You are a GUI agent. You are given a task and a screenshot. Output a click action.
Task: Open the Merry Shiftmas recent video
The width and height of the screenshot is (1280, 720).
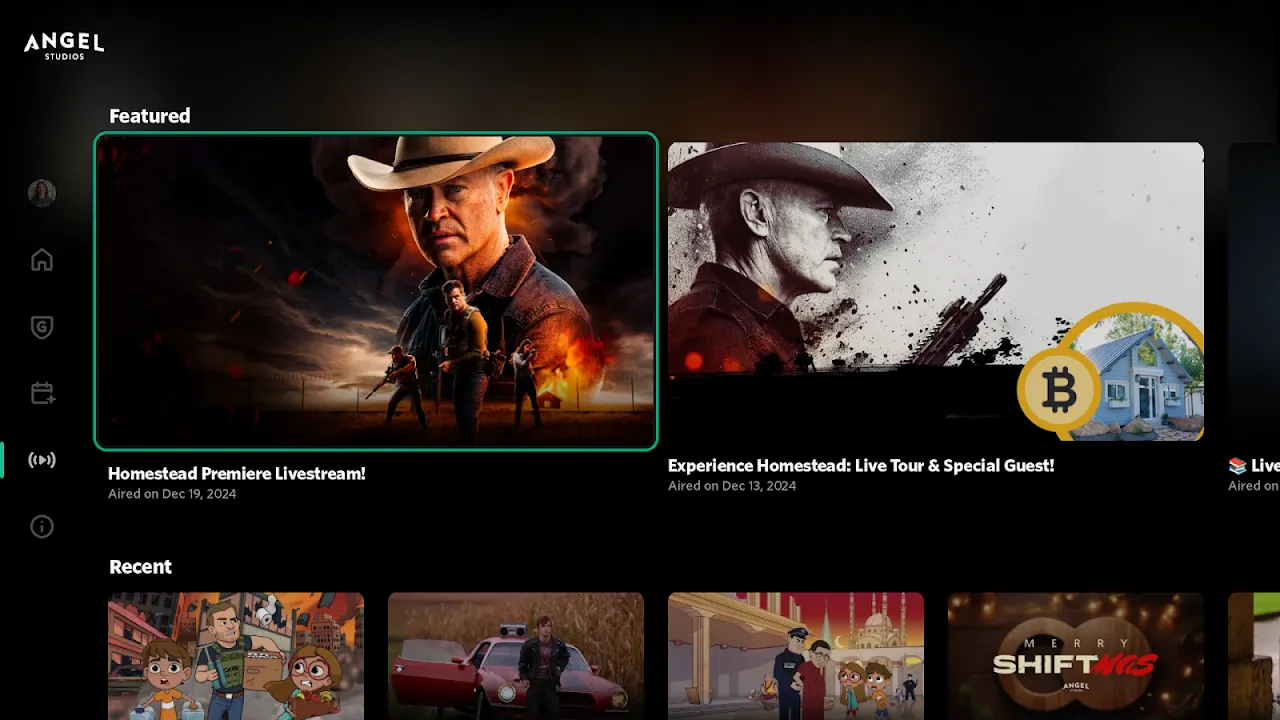click(1076, 656)
